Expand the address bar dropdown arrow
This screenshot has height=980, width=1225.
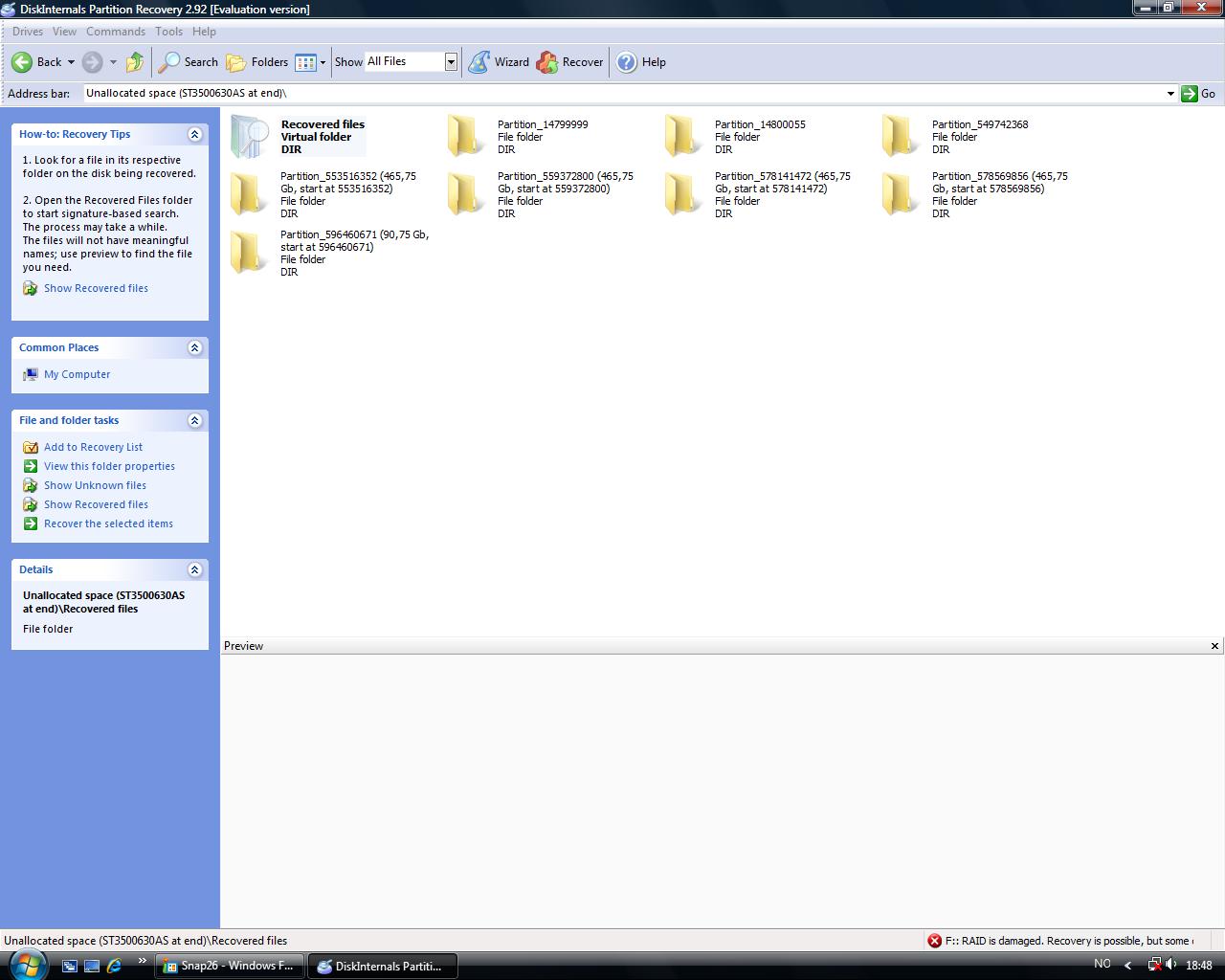tap(1169, 93)
